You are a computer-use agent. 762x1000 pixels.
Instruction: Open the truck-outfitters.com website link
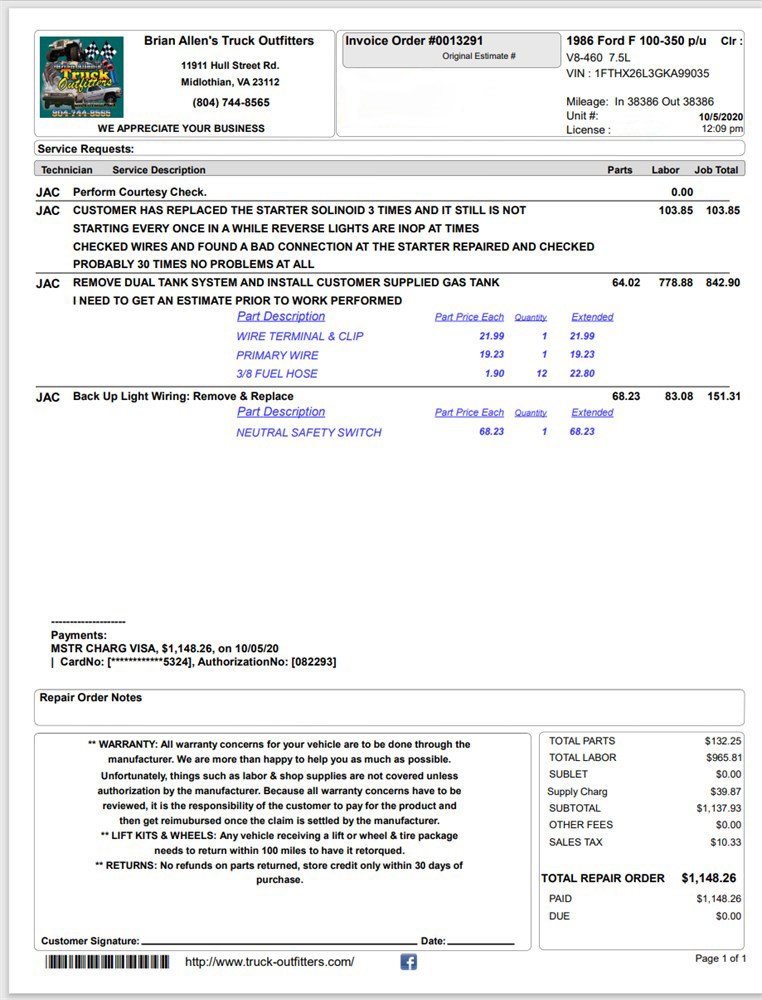point(269,961)
